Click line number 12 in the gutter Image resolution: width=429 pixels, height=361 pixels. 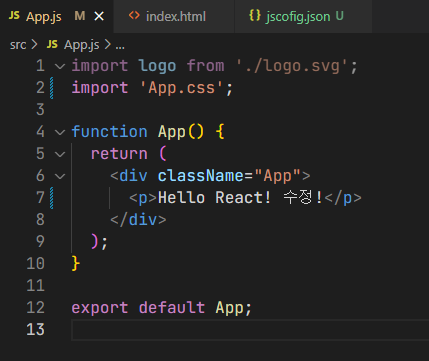[35, 308]
